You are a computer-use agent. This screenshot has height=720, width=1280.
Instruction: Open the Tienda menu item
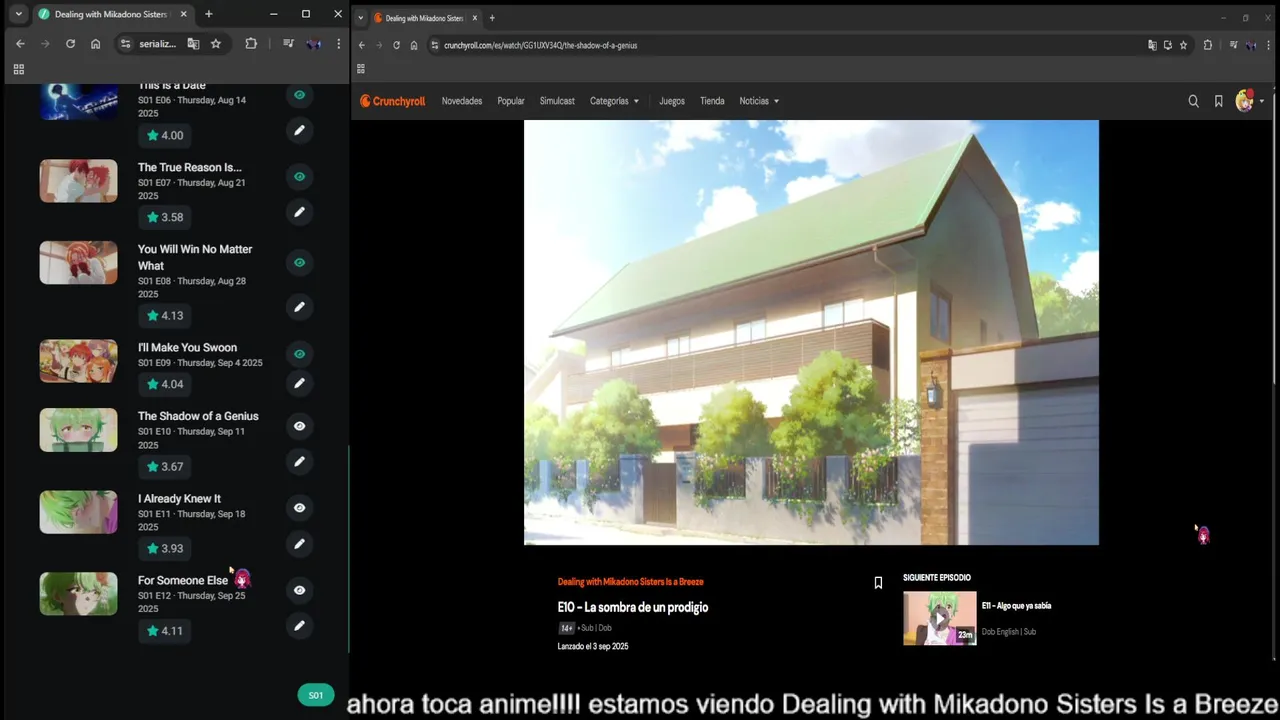[712, 101]
